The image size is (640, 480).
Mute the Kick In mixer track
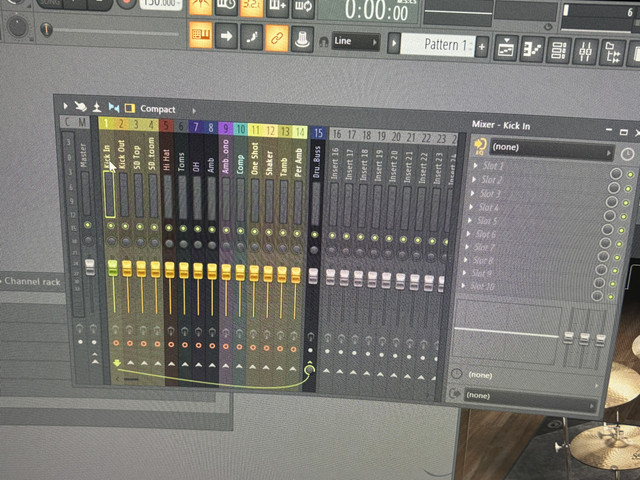111,227
